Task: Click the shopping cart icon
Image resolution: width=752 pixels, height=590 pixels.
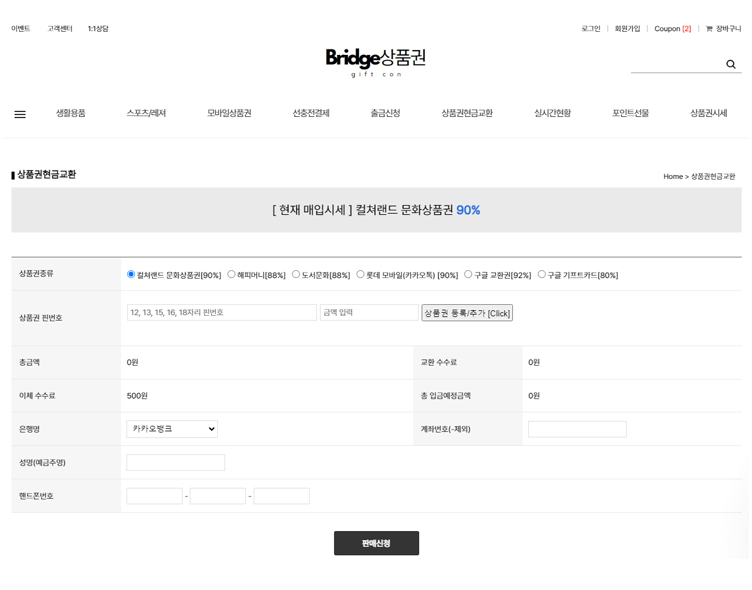Action: [x=709, y=29]
